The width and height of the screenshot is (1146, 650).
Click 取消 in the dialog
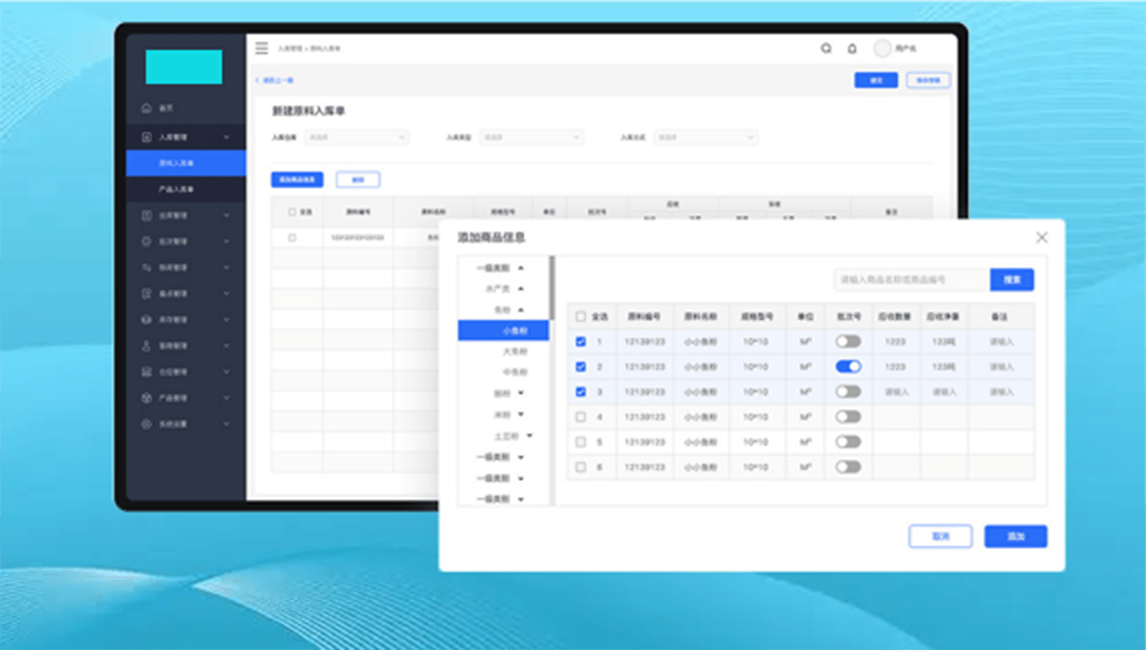[x=940, y=536]
